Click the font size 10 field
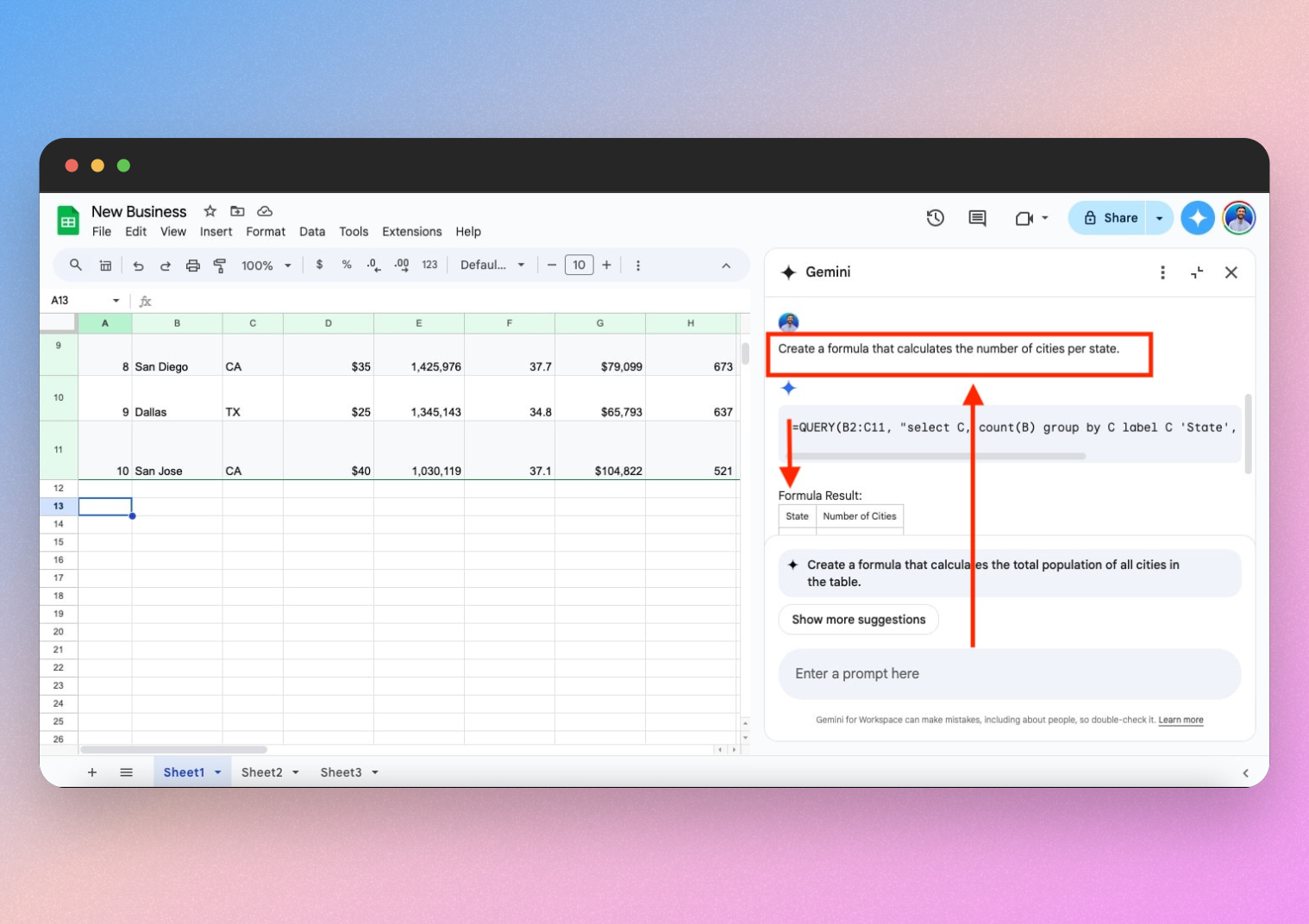Image resolution: width=1309 pixels, height=924 pixels. tap(579, 265)
